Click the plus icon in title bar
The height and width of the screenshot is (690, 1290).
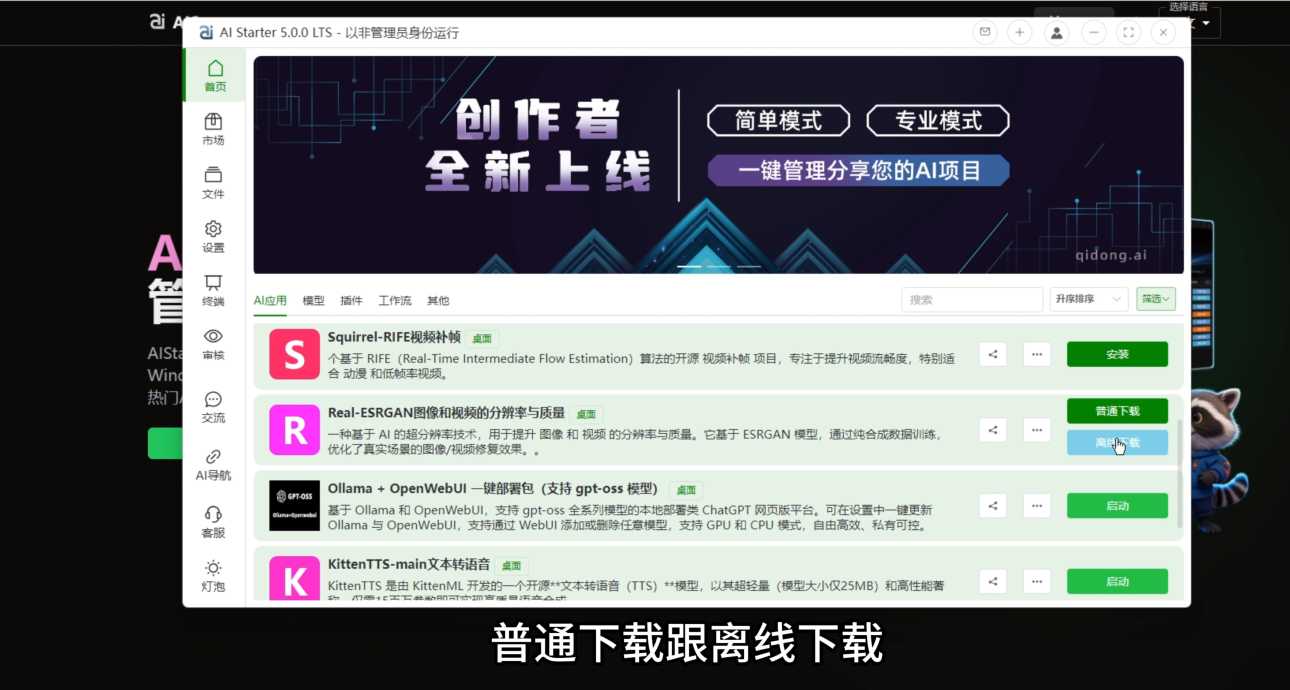tap(1019, 33)
